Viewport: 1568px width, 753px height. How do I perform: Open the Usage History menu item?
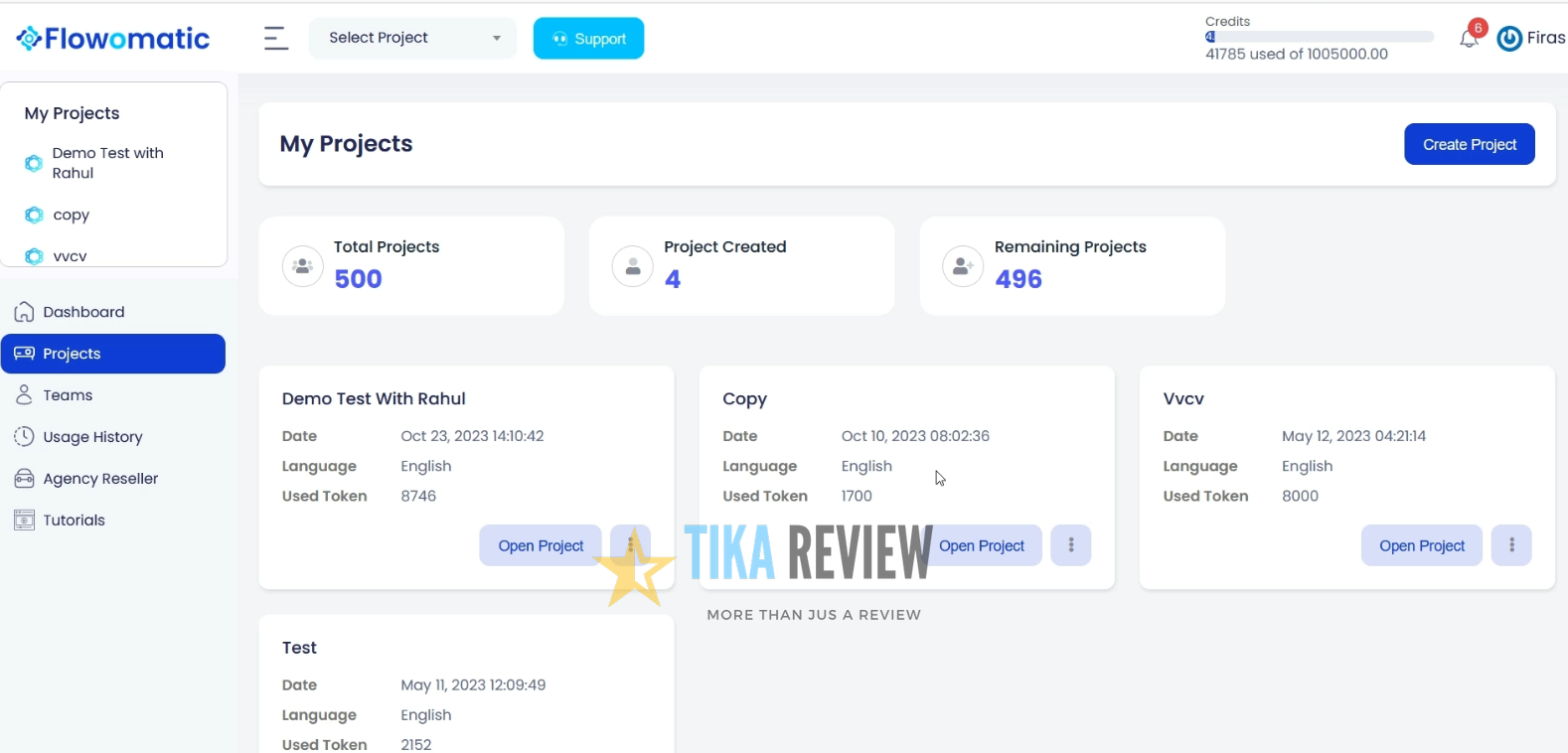[x=113, y=437]
